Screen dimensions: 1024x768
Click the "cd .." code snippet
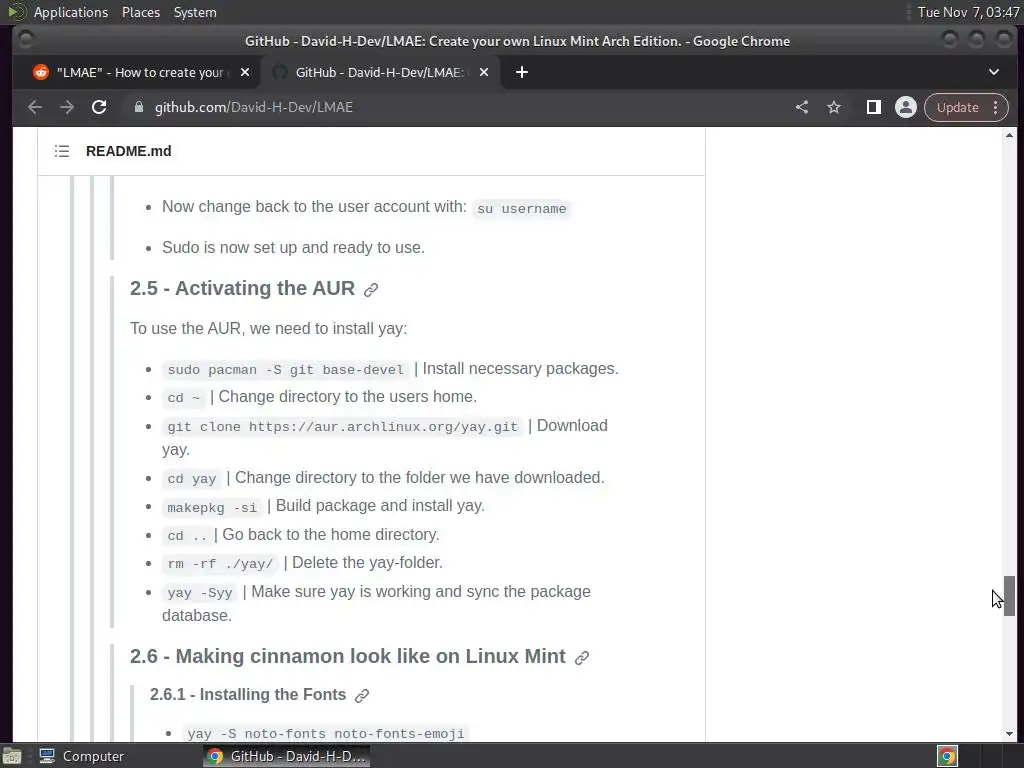point(187,536)
